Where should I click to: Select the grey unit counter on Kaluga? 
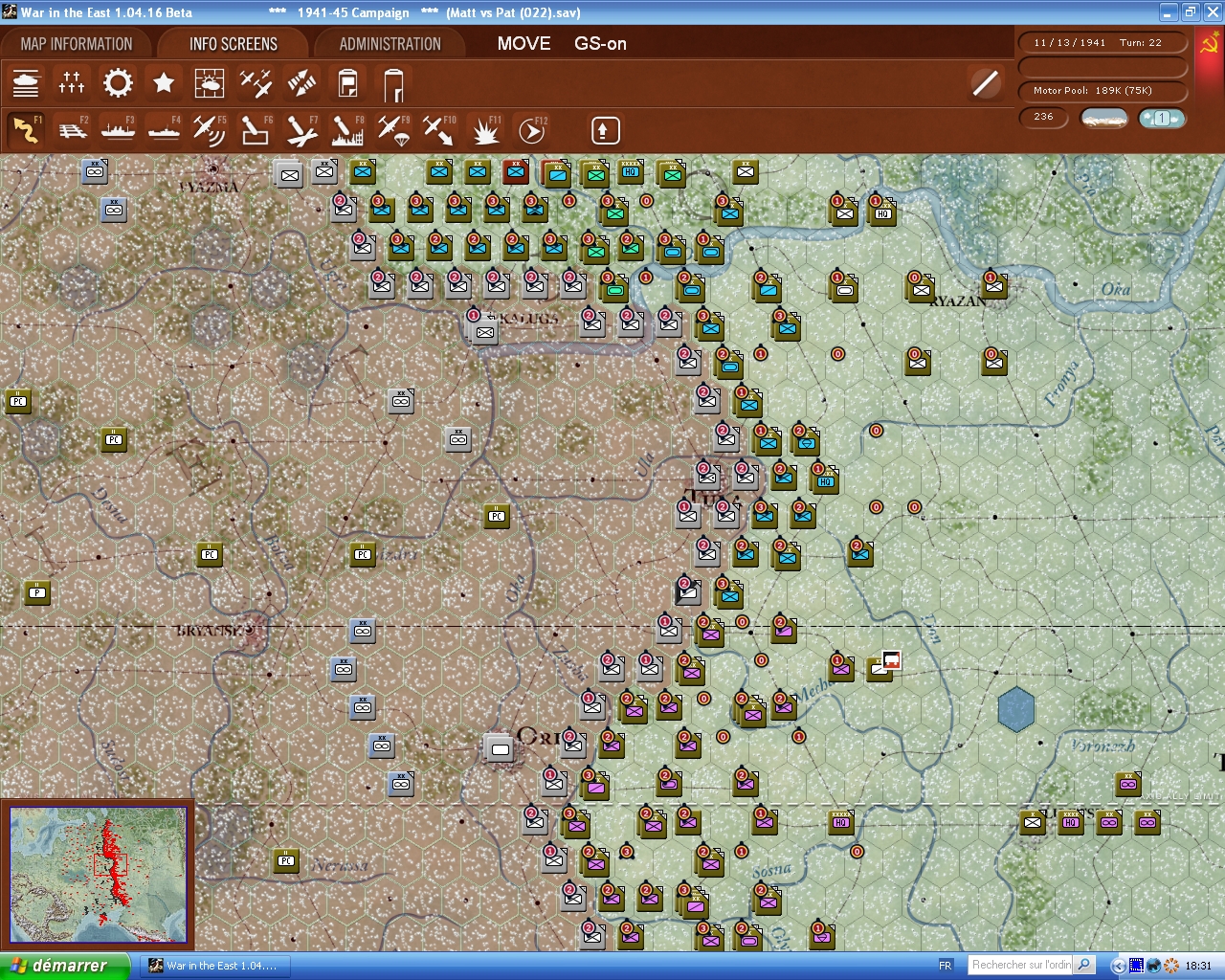tap(484, 331)
